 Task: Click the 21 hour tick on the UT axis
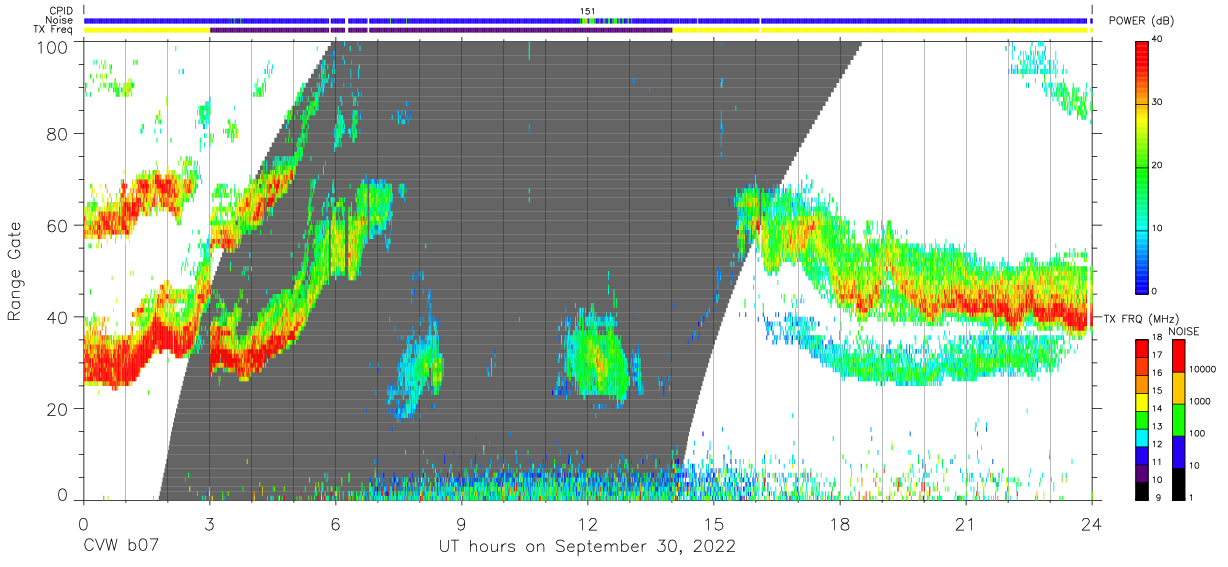(965, 523)
